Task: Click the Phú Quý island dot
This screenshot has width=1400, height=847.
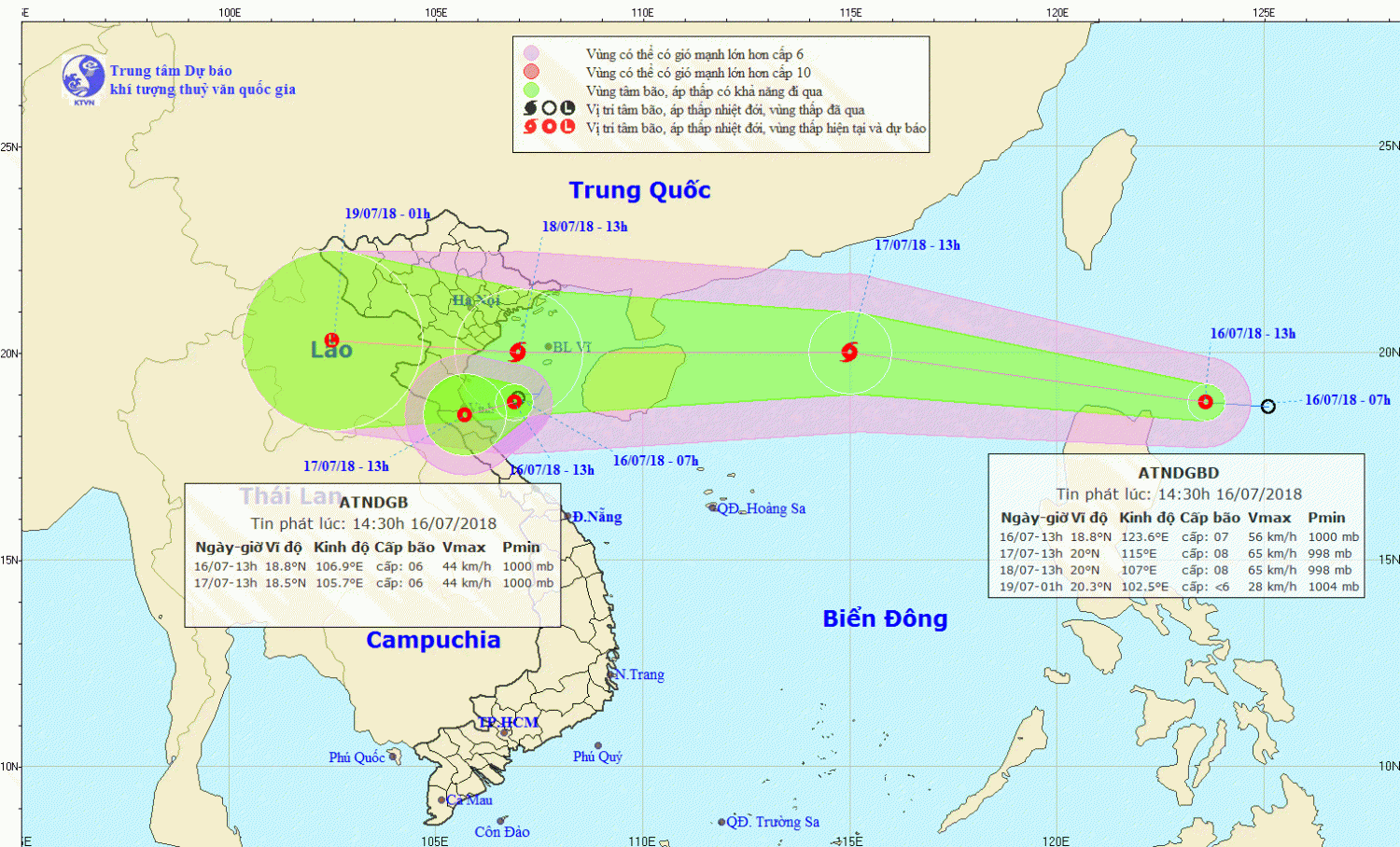Action: pos(598,745)
